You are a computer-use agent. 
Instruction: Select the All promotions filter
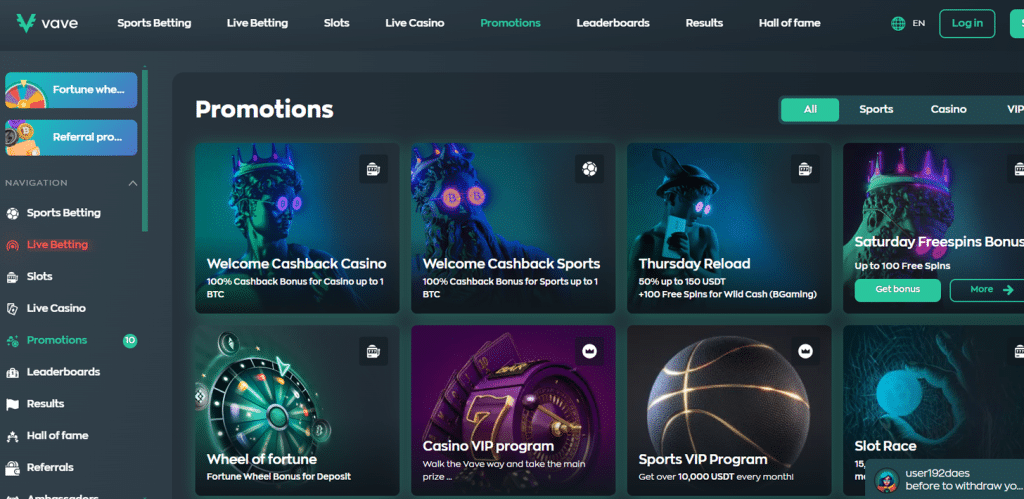click(810, 110)
